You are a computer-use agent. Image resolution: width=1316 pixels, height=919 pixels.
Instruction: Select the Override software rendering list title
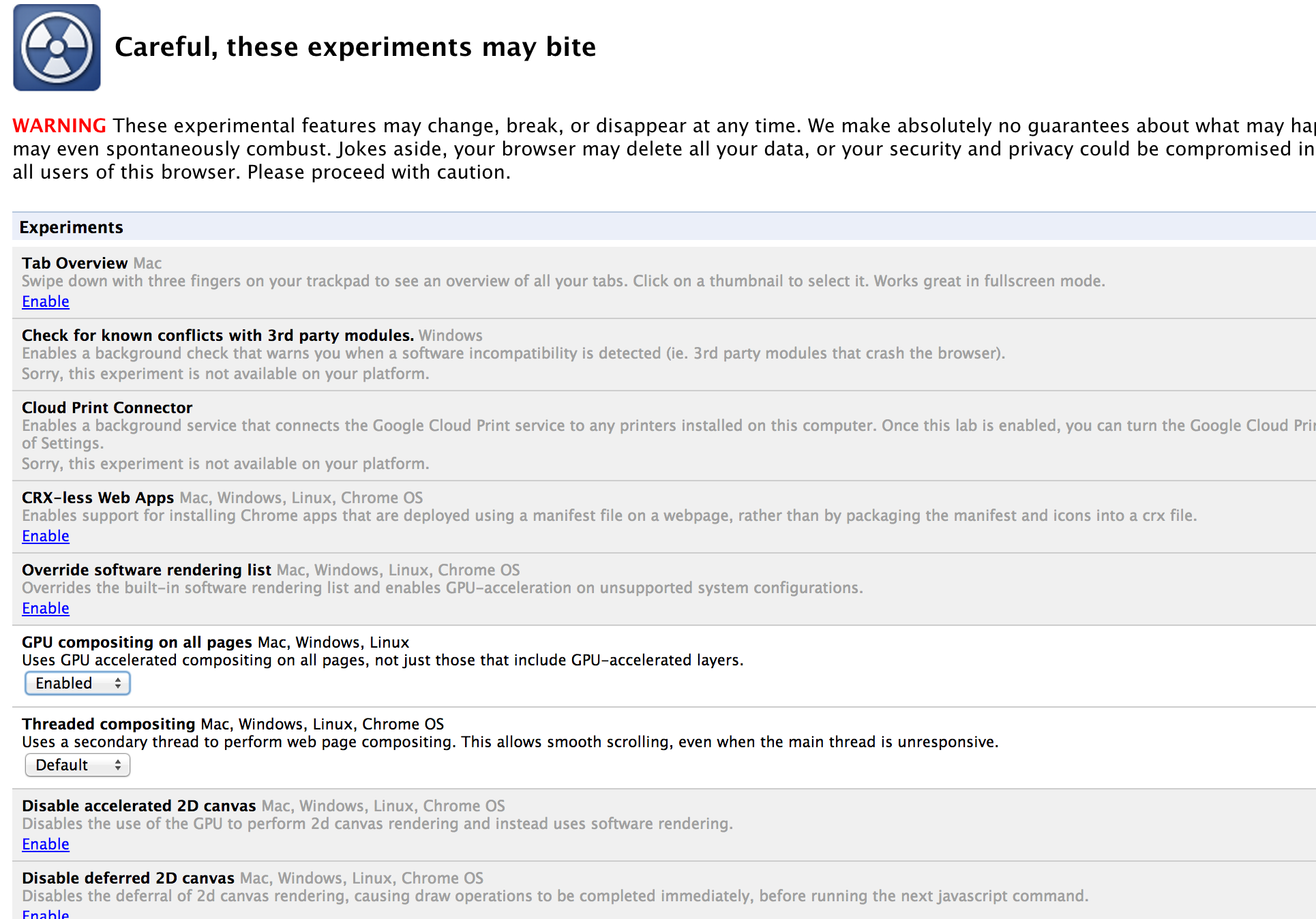click(x=146, y=570)
